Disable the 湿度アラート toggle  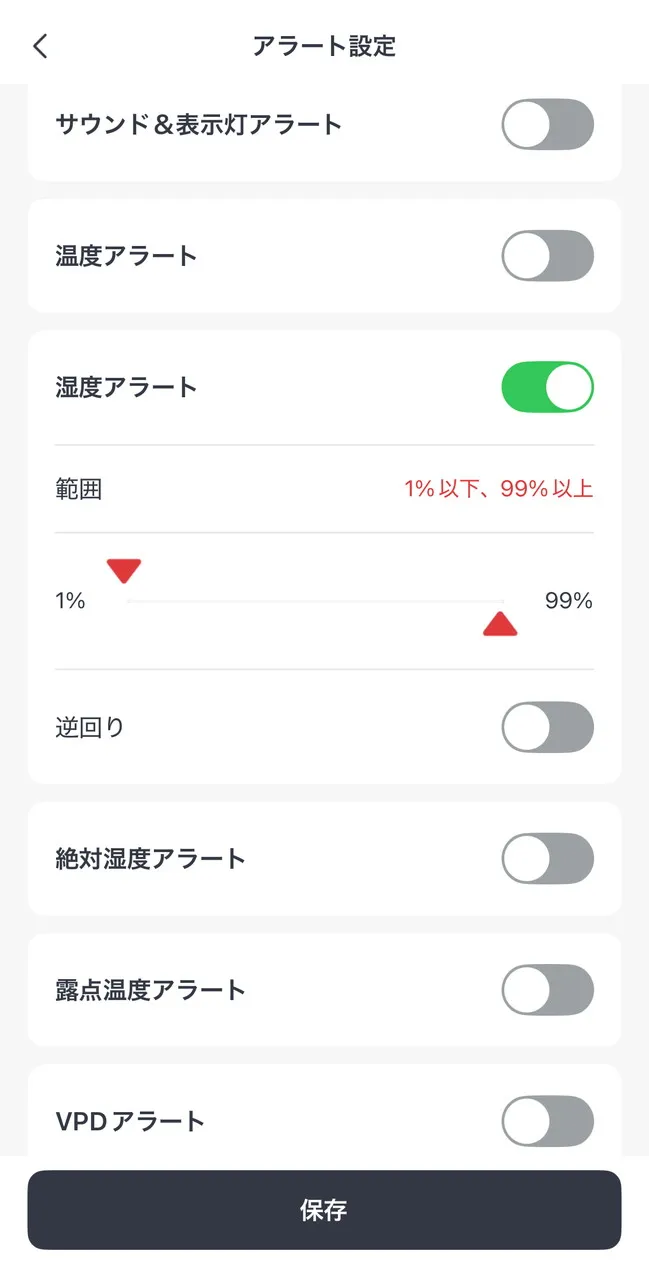pos(547,387)
